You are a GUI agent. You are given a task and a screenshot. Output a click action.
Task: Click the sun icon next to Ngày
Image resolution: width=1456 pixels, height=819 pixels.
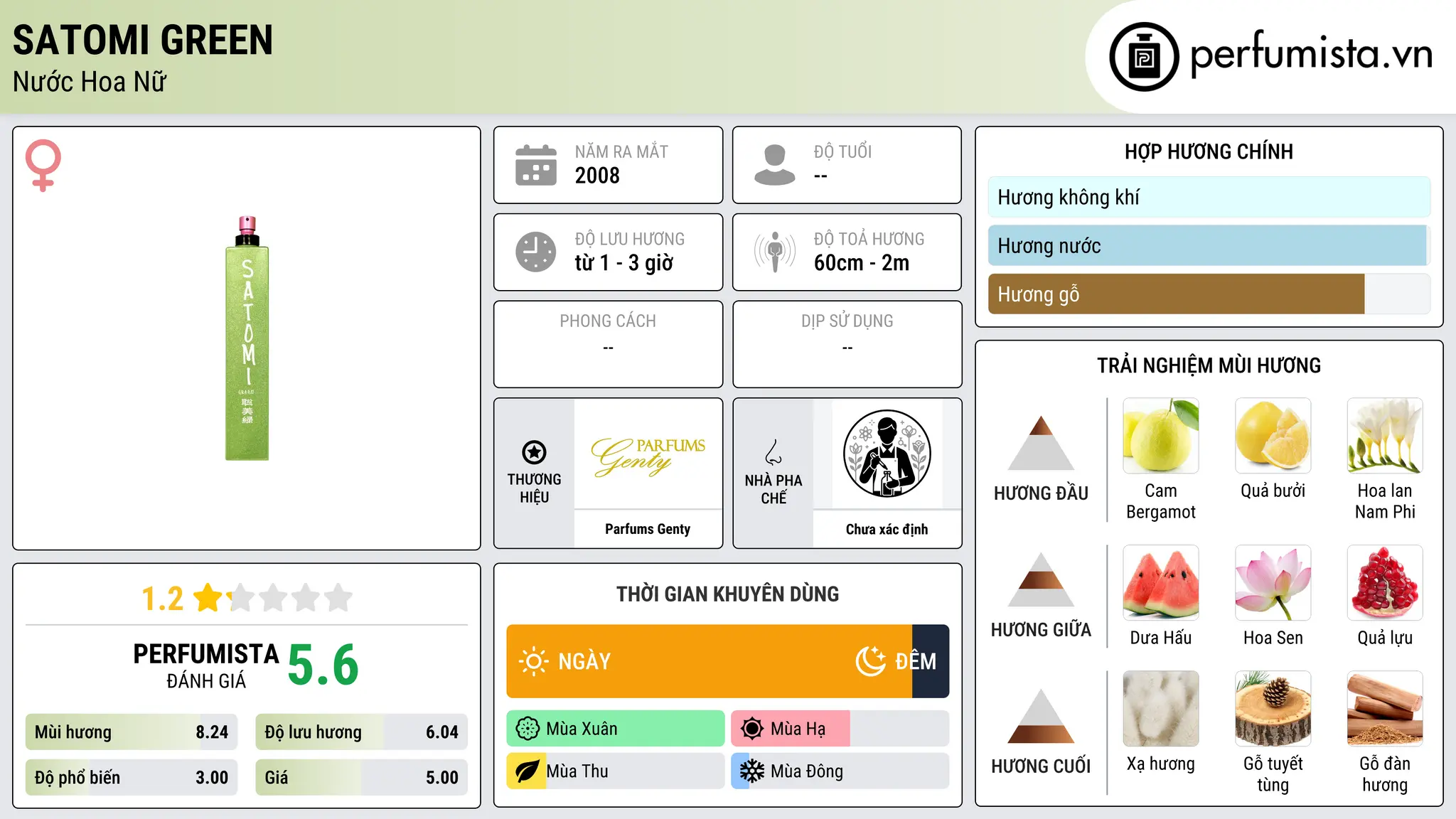coord(533,661)
